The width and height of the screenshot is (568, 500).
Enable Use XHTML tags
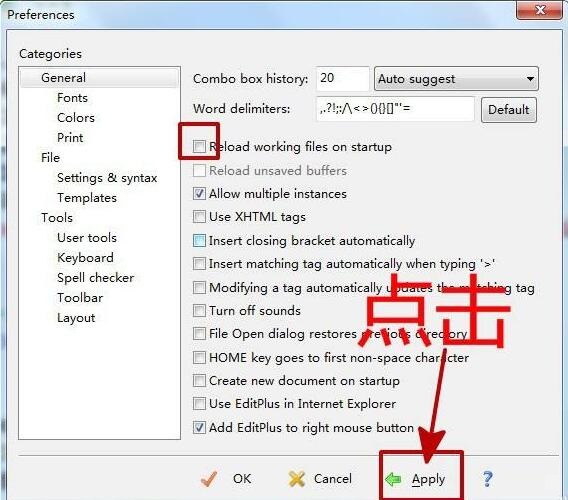pos(199,217)
